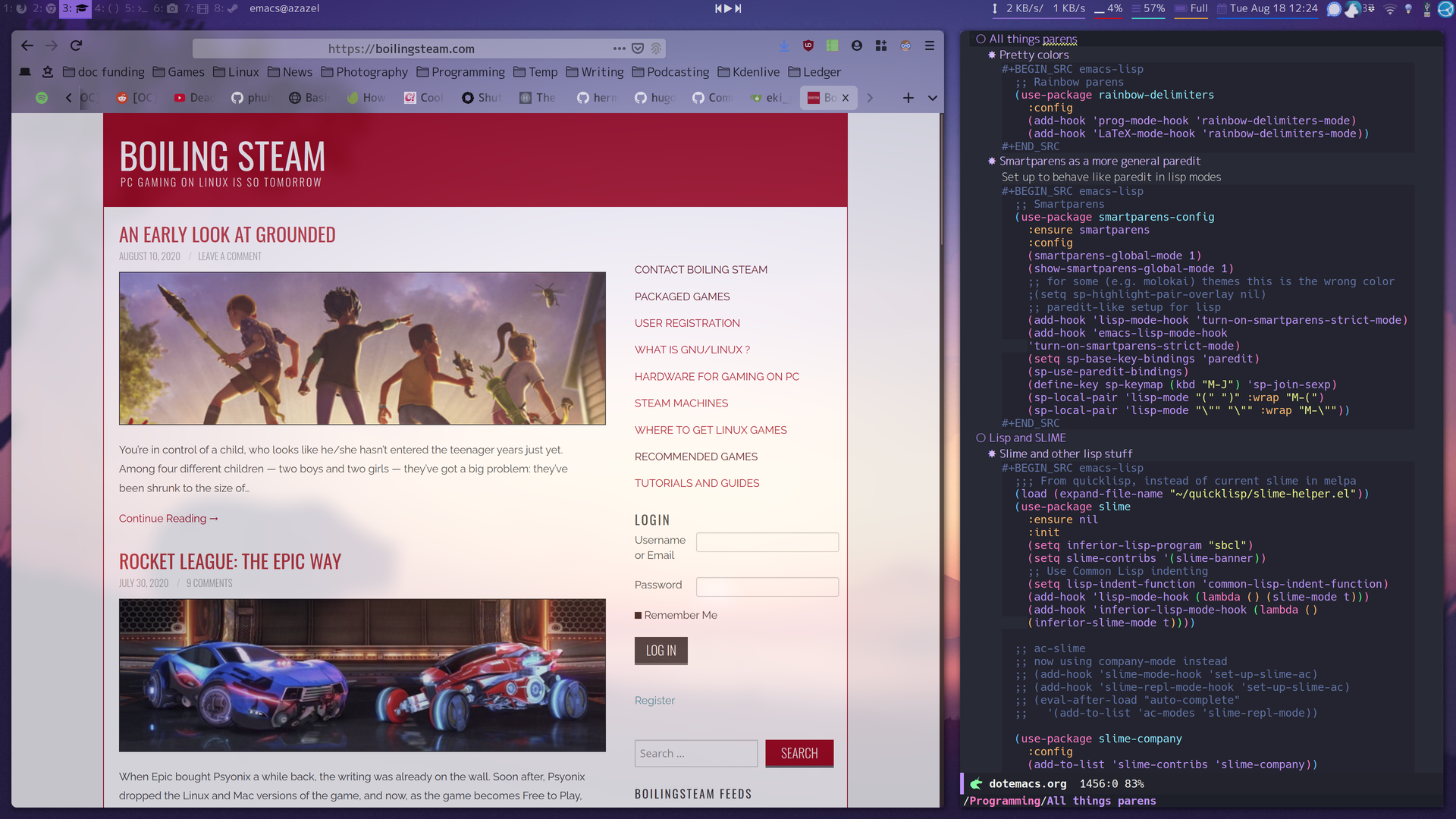The image size is (1456, 819).
Task: Click the USB device tray icon
Action: point(1427,9)
